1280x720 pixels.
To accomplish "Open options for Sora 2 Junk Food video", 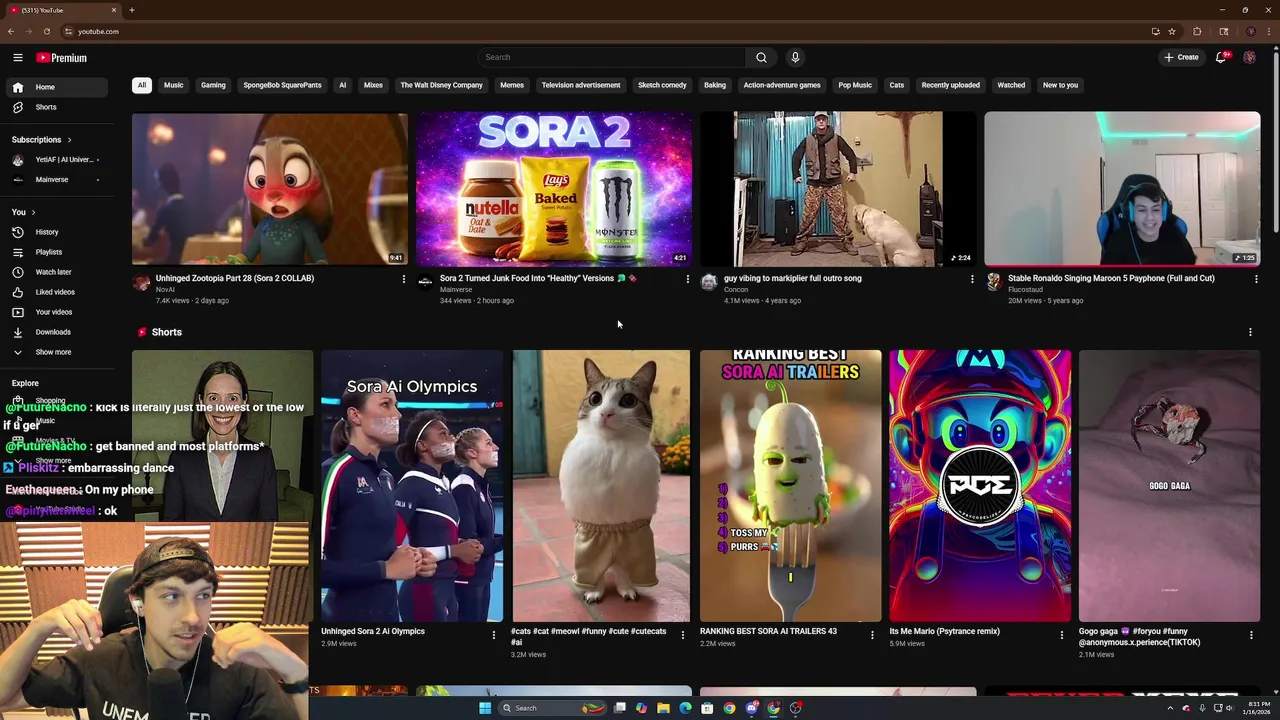I will pyautogui.click(x=687, y=279).
